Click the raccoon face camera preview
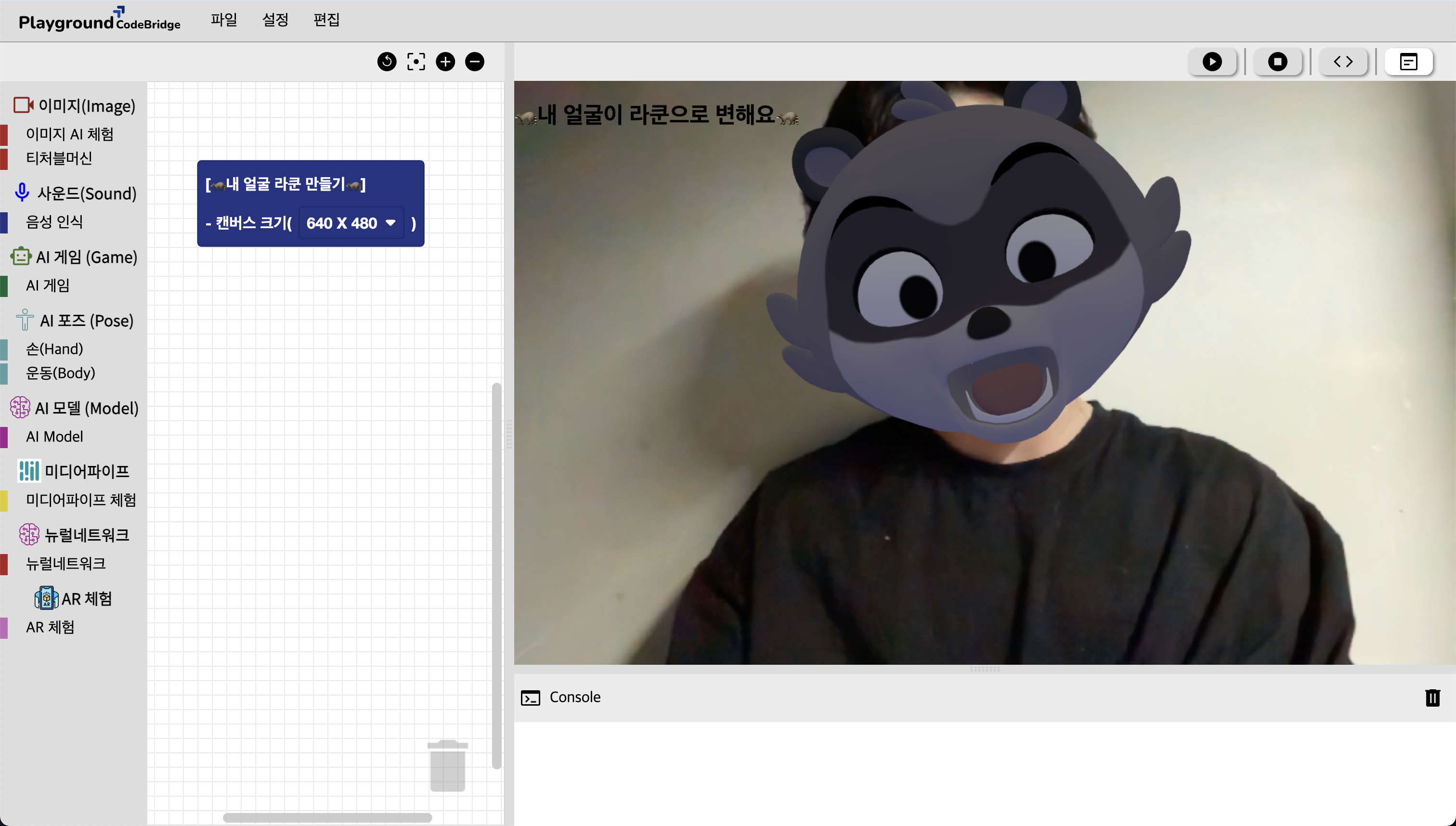This screenshot has height=826, width=1456. point(985,373)
